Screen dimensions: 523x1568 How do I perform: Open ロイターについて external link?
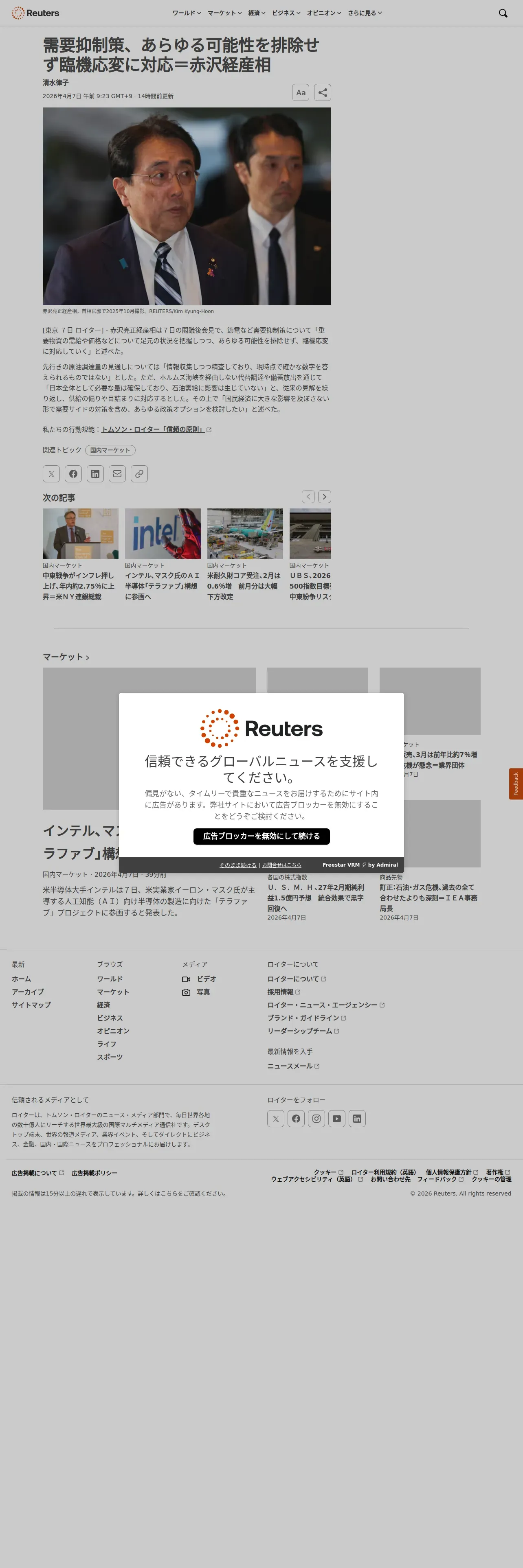pyautogui.click(x=297, y=979)
